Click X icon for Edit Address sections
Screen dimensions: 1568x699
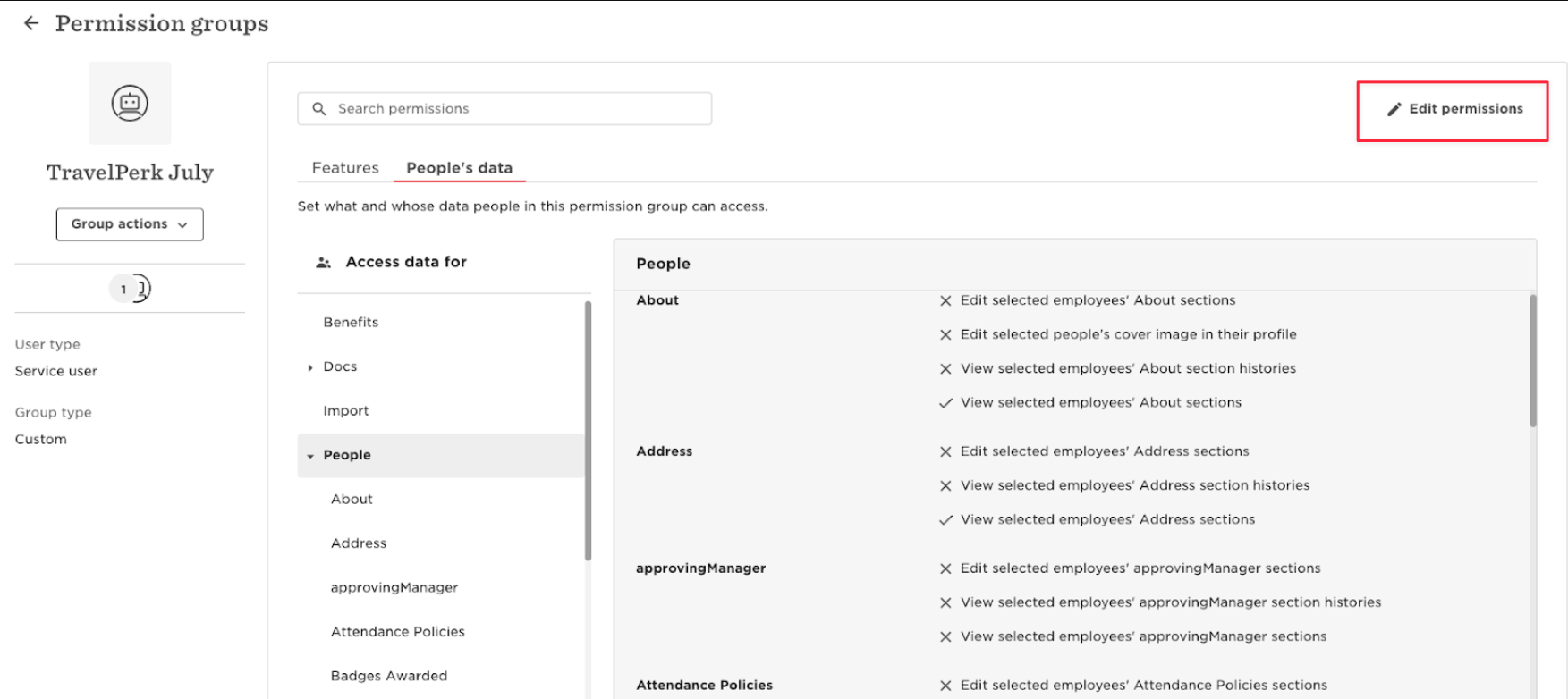[945, 452]
